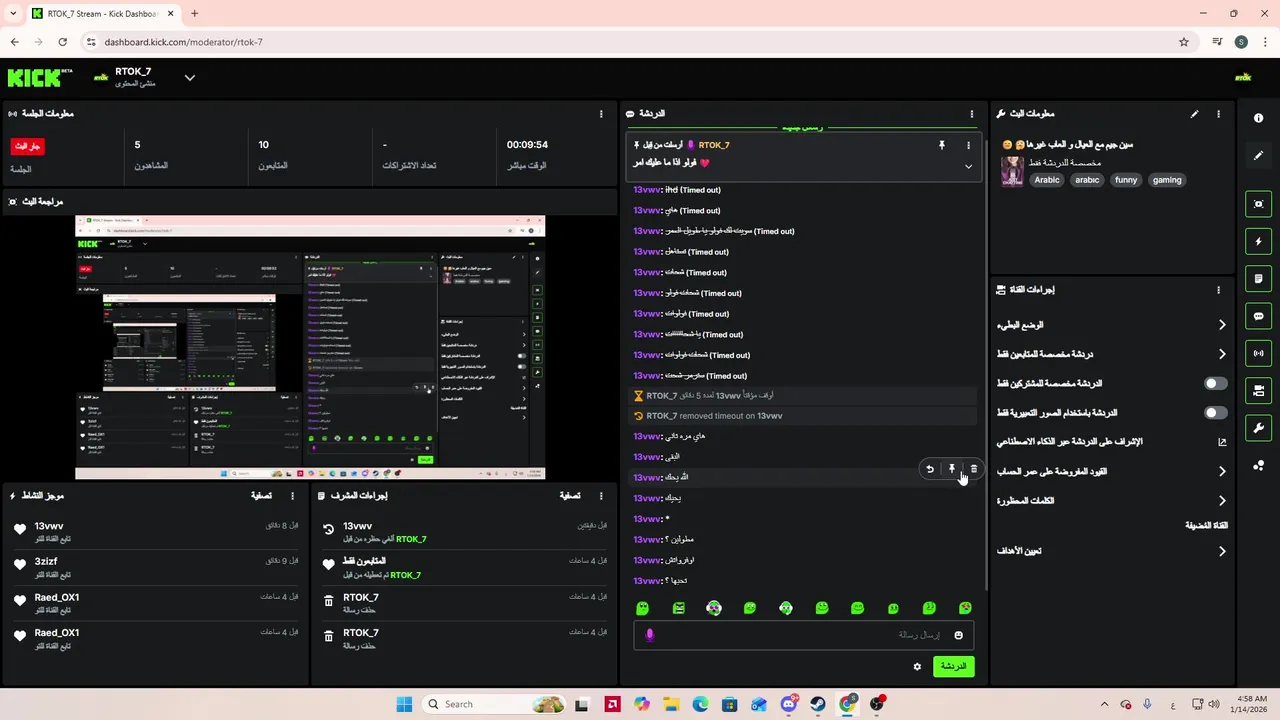The height and width of the screenshot is (720, 1280).
Task: Click the stream preview thumbnail
Action: (310, 348)
